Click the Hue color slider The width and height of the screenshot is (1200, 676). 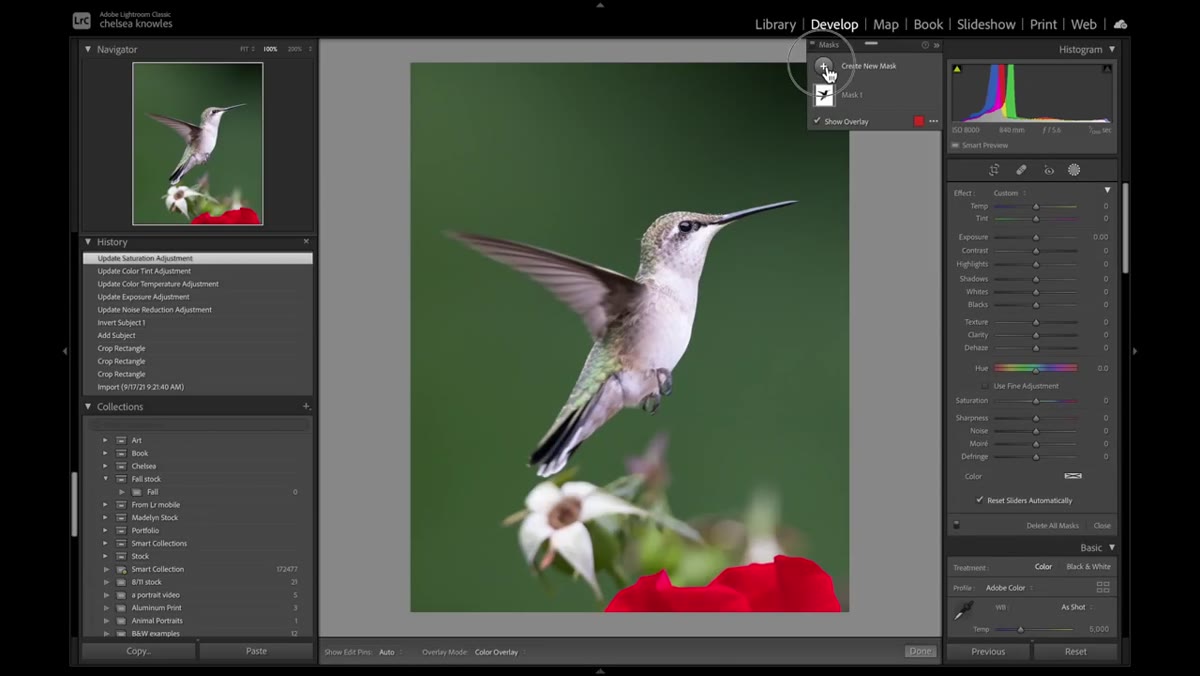pos(1036,368)
